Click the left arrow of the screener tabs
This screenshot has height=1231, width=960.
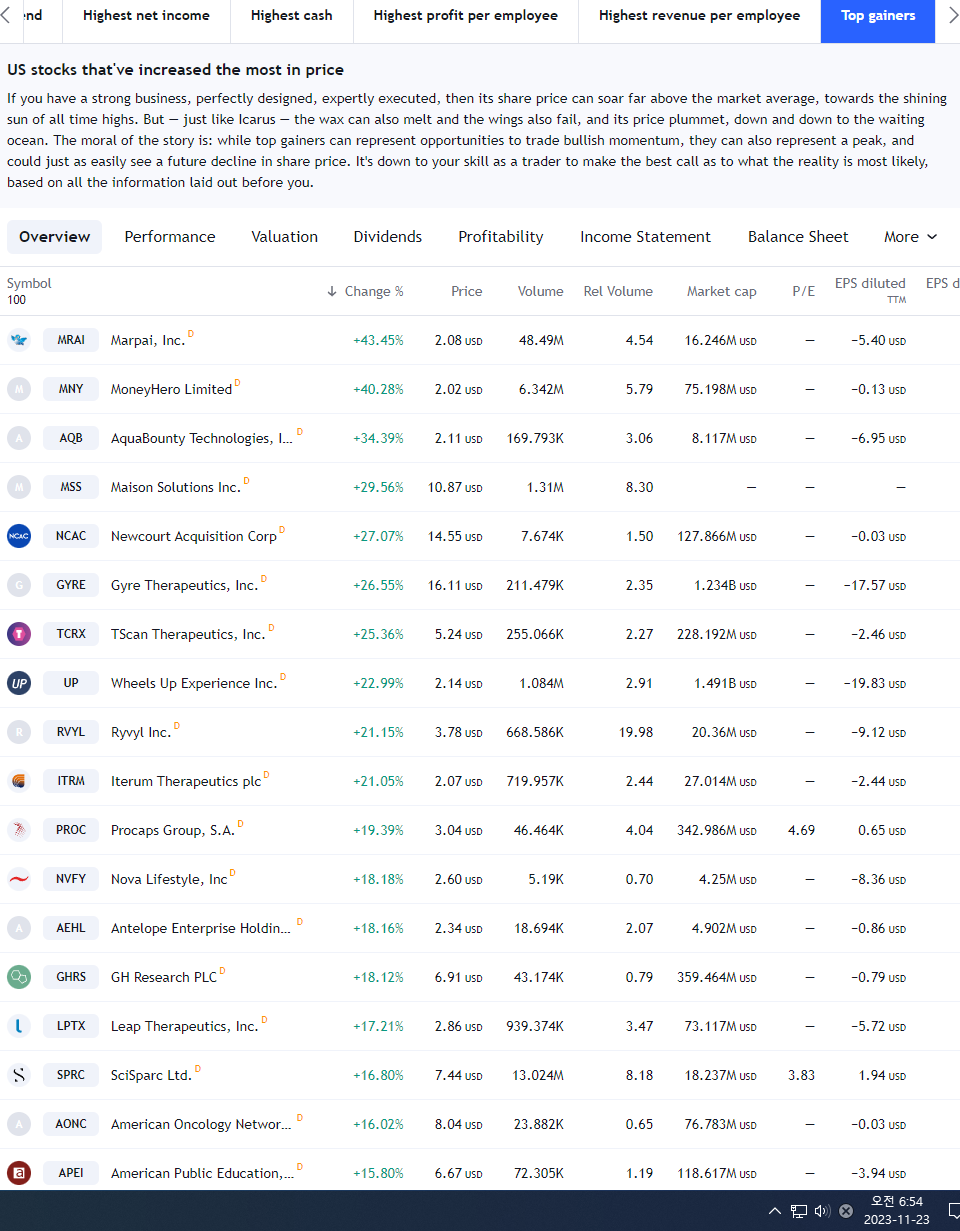point(5,16)
